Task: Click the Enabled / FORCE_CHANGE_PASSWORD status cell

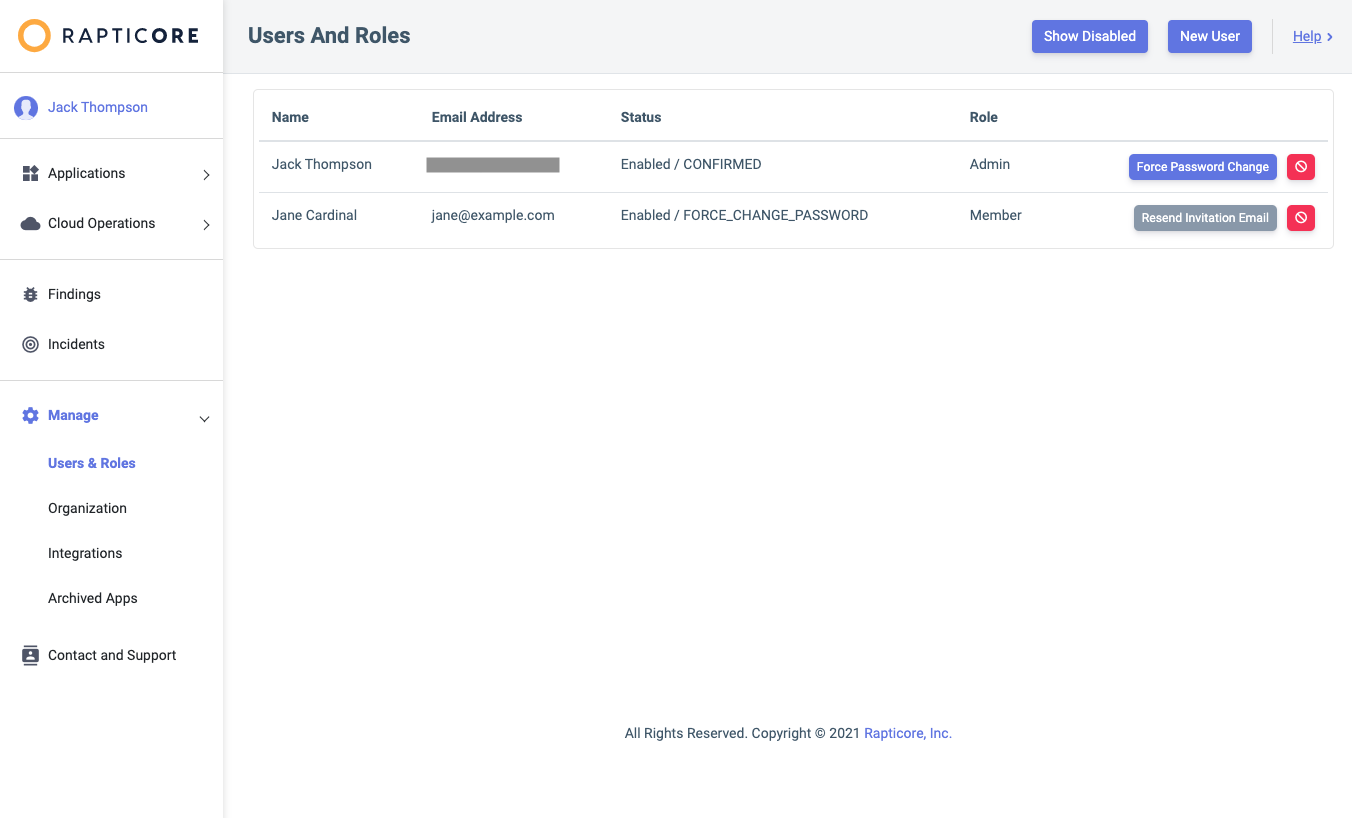Action: pos(744,215)
